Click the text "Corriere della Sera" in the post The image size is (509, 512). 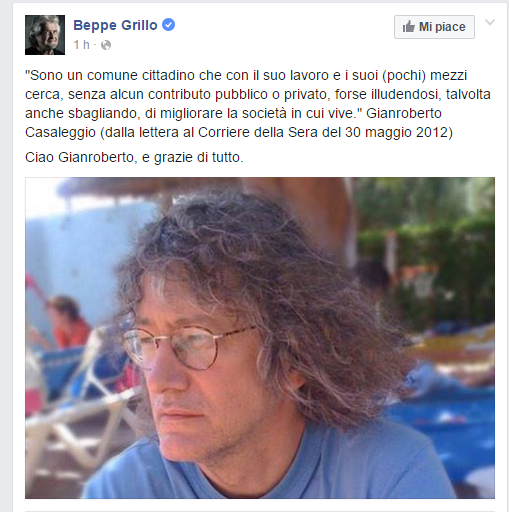tap(258, 132)
